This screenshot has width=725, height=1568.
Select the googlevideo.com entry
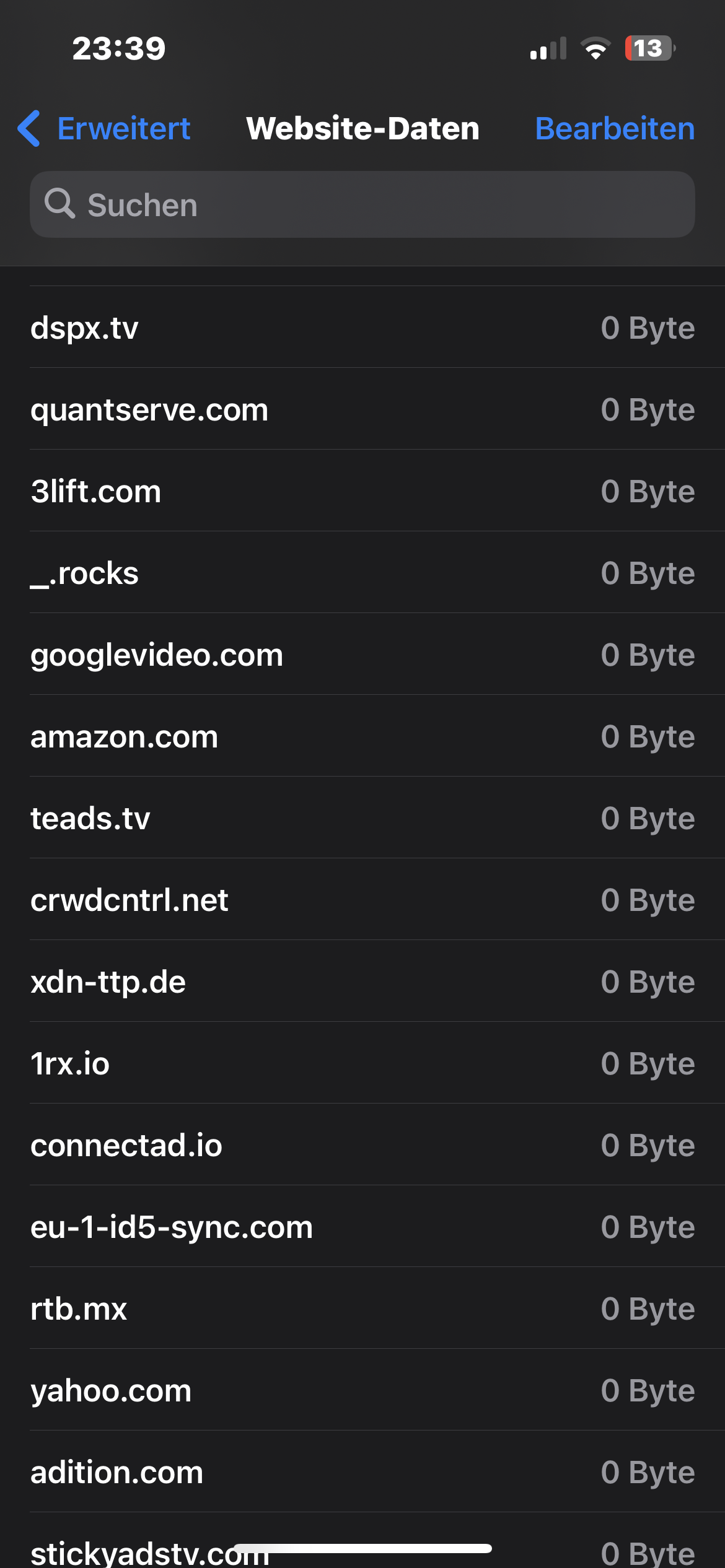[362, 655]
